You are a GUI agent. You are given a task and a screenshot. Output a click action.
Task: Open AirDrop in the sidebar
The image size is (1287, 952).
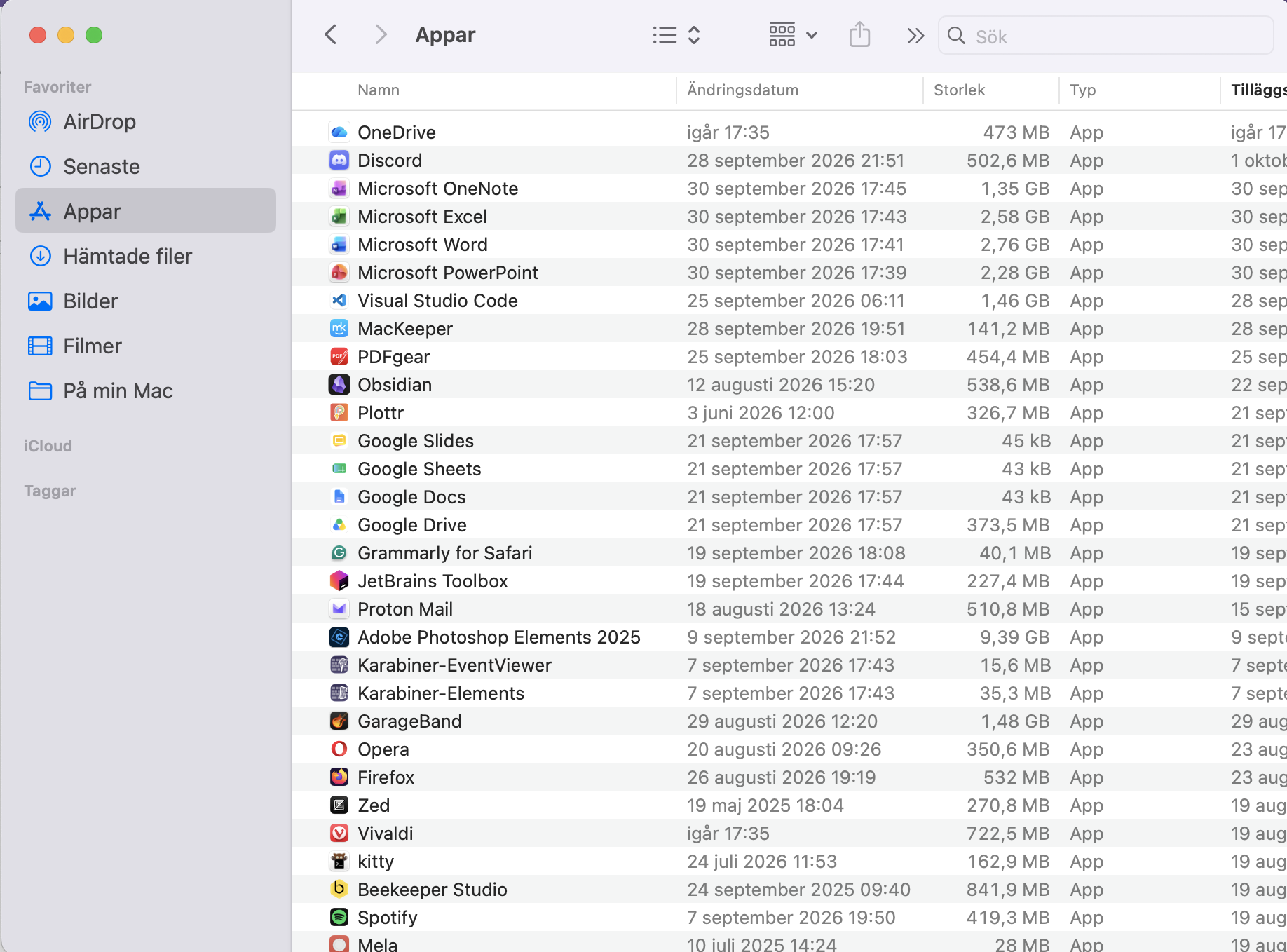(146, 121)
